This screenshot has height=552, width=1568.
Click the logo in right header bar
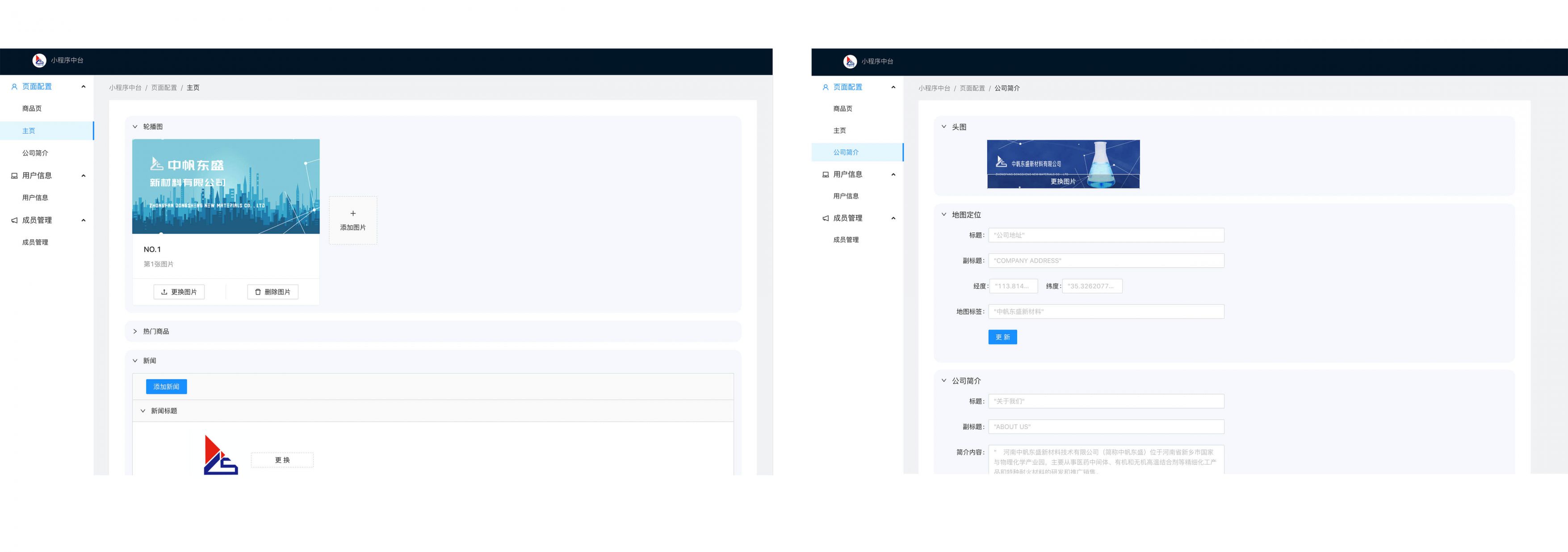pyautogui.click(x=850, y=61)
